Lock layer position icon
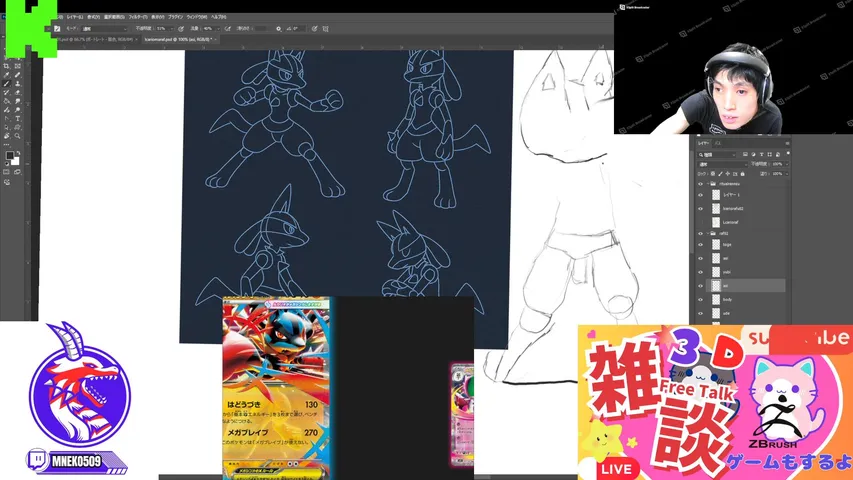The image size is (853, 480). [728, 174]
